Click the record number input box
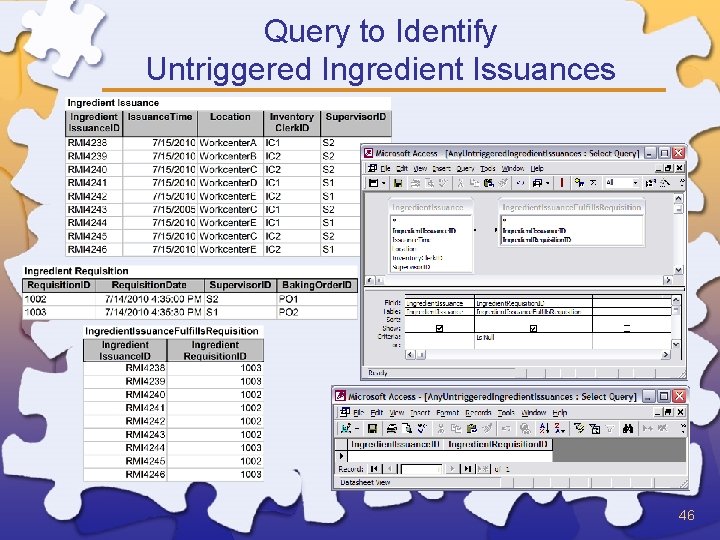The image size is (720, 540). pyautogui.click(x=422, y=469)
